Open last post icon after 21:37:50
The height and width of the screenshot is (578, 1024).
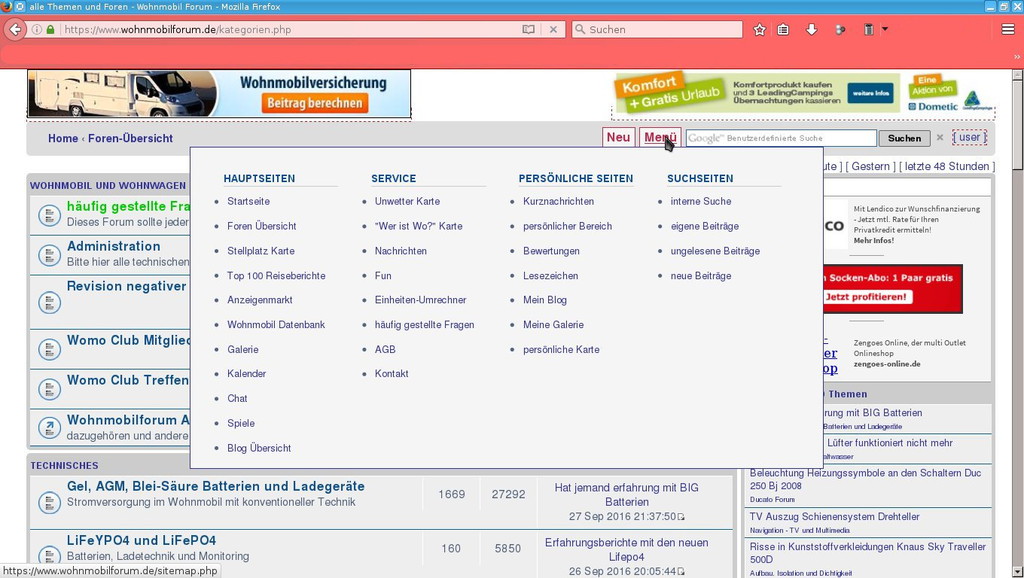point(680,517)
